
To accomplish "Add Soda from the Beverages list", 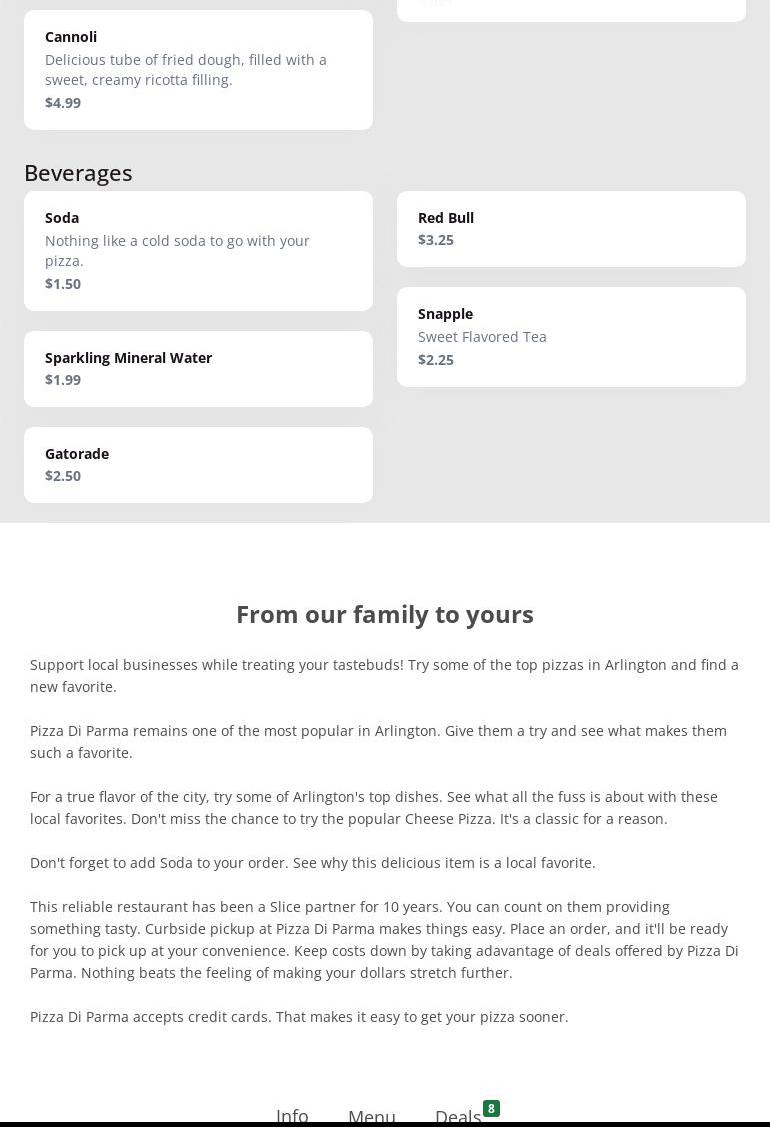I will [198, 250].
